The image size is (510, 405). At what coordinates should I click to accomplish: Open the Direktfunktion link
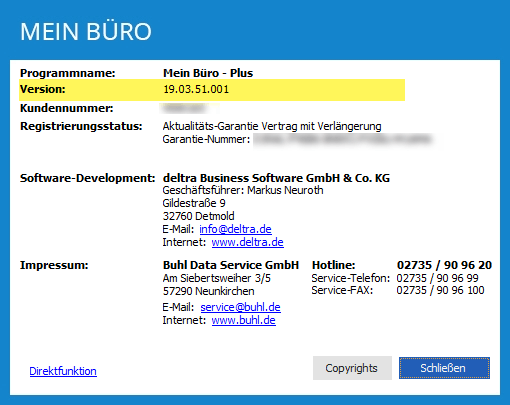[x=63, y=371]
